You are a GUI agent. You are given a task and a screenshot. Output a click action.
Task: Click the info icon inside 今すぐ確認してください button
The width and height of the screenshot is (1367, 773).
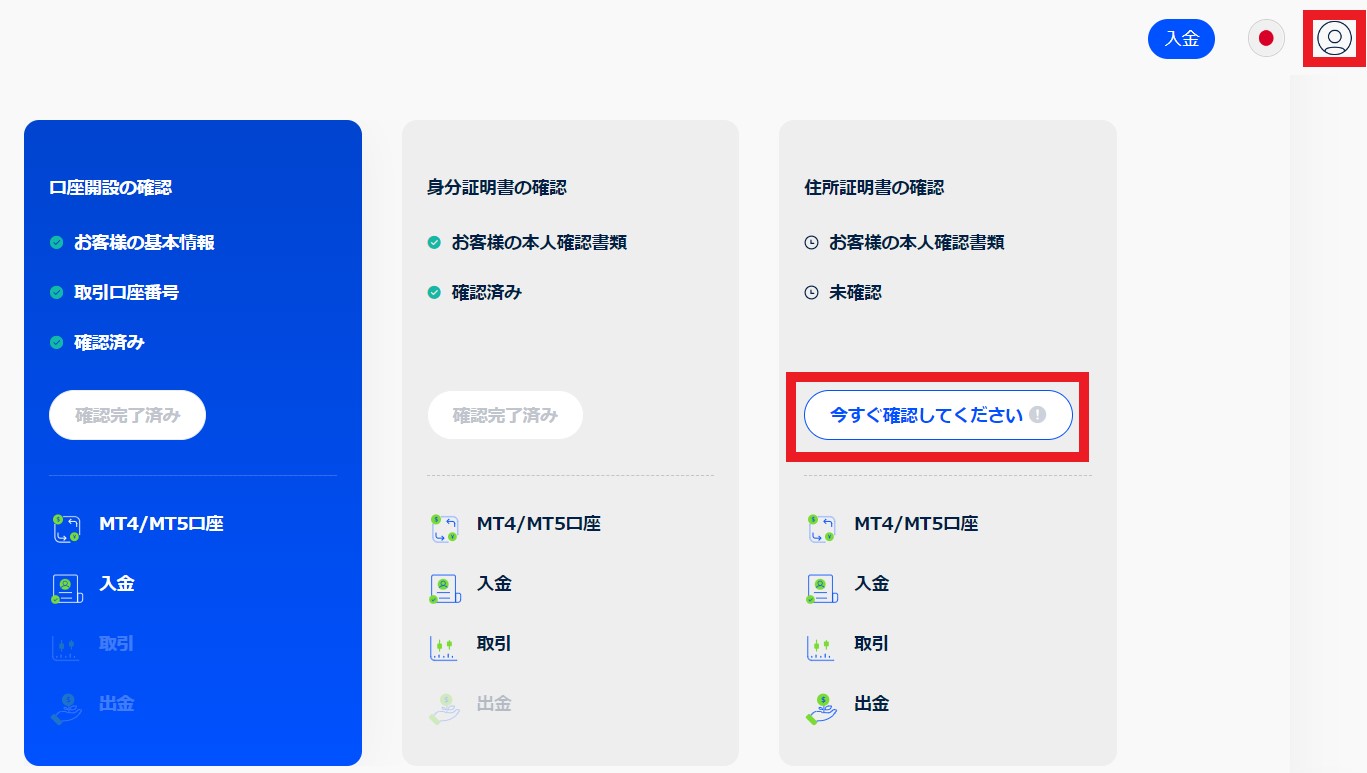pos(1037,415)
